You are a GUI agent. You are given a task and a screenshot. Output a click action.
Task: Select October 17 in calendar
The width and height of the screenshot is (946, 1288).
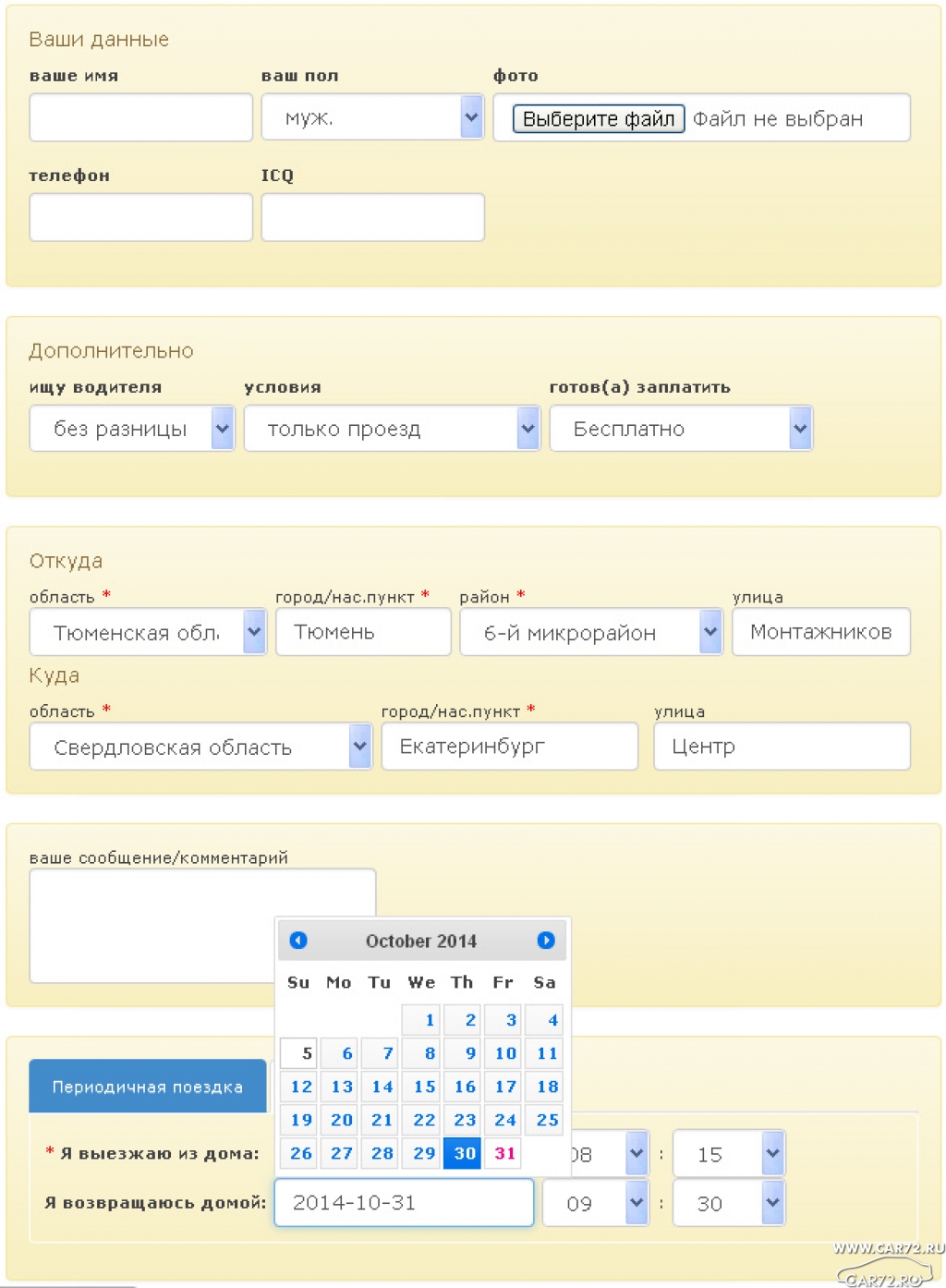click(x=503, y=1087)
